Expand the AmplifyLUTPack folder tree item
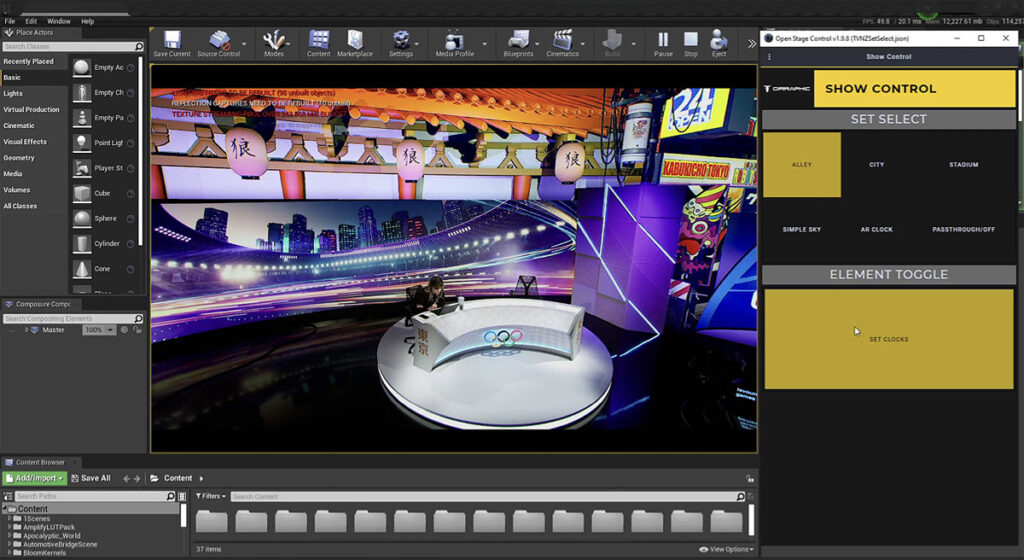Image resolution: width=1024 pixels, height=560 pixels. point(10,527)
